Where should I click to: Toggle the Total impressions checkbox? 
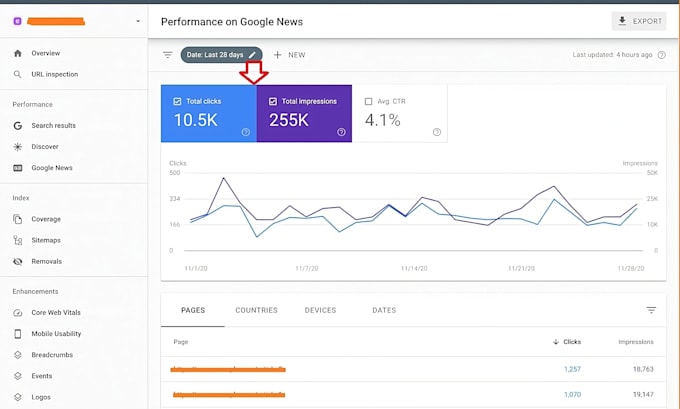(x=273, y=101)
